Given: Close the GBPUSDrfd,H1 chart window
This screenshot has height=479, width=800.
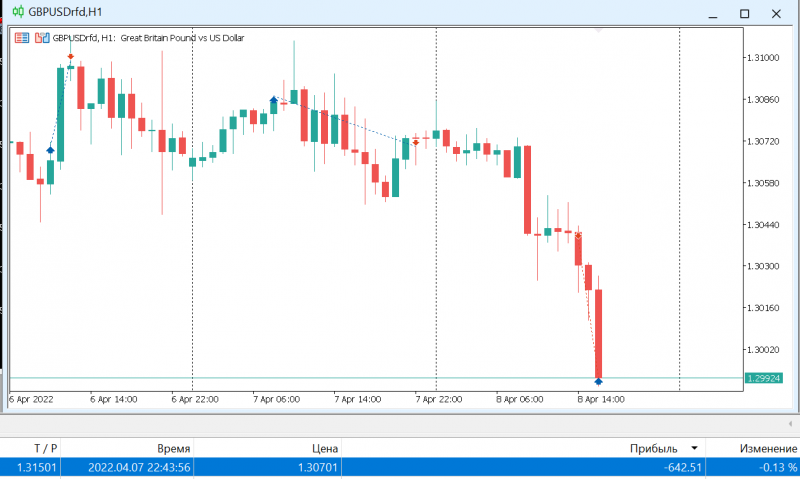Looking at the screenshot, I should coord(776,14).
